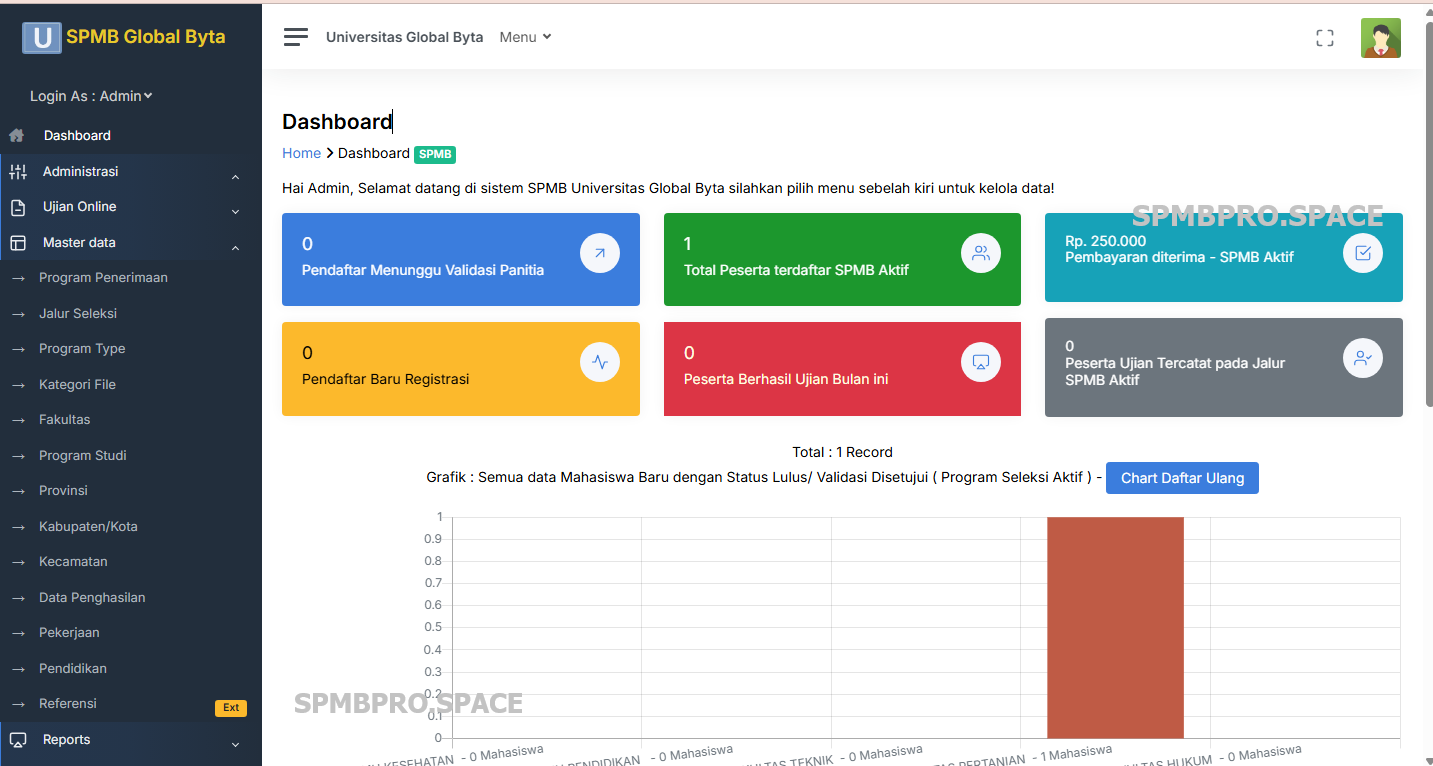
Task: Click the red bar in the chart
Action: pyautogui.click(x=1115, y=628)
